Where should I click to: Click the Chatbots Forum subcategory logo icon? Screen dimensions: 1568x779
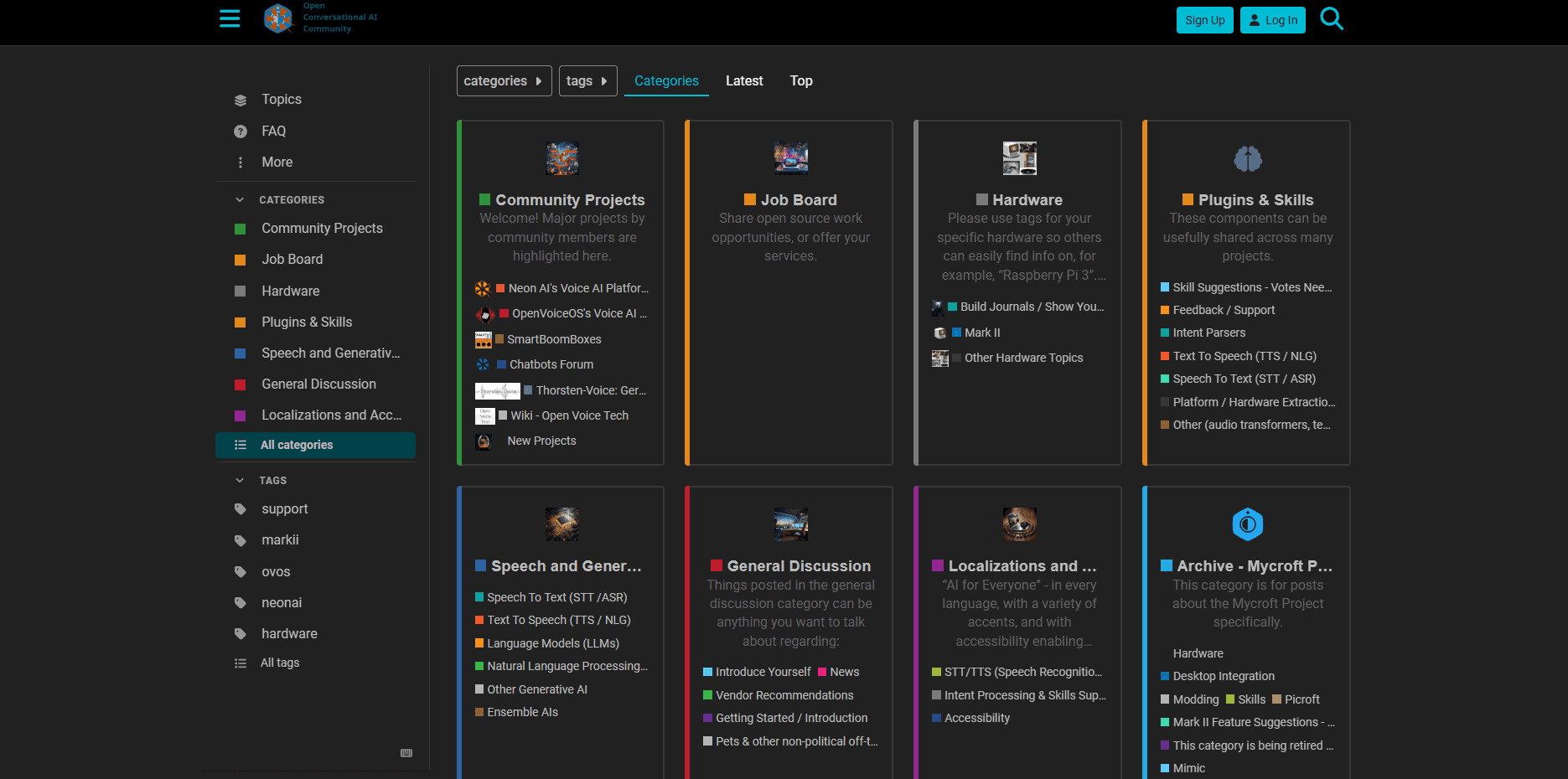click(x=483, y=364)
